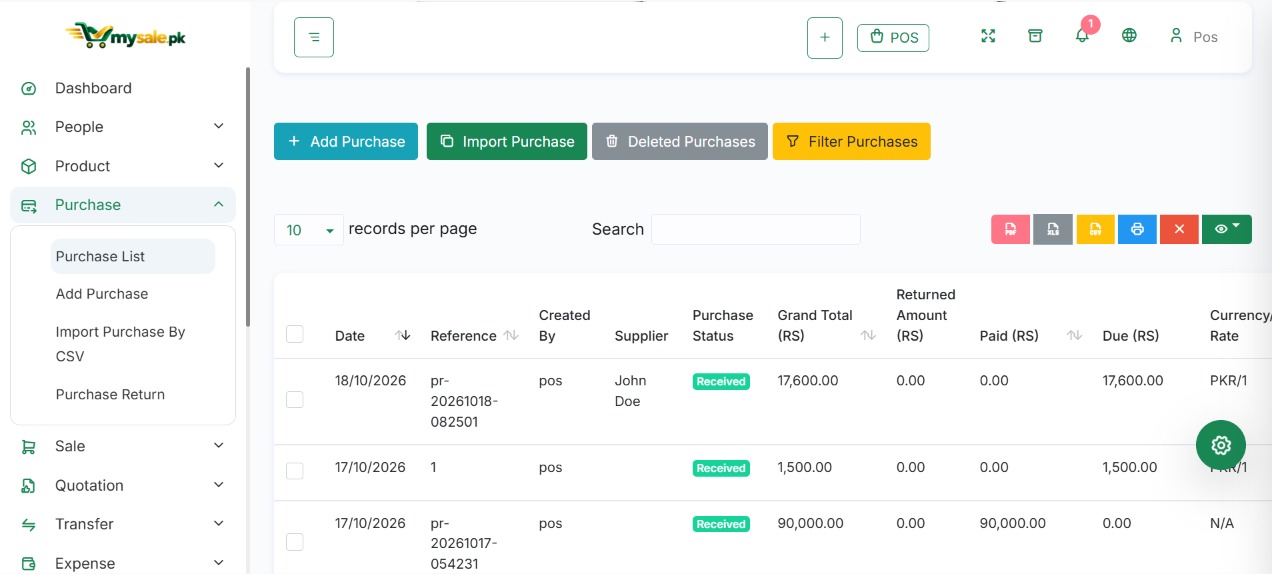Open Purchase Return submenu item
Viewport: 1272px width, 574px height.
click(110, 394)
